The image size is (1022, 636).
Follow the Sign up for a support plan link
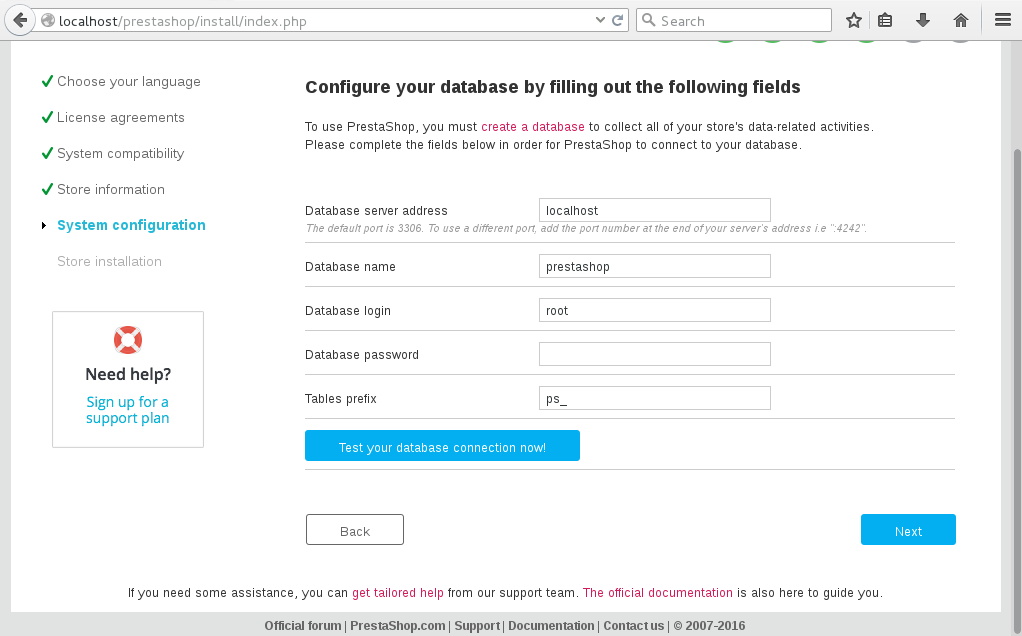tap(128, 410)
